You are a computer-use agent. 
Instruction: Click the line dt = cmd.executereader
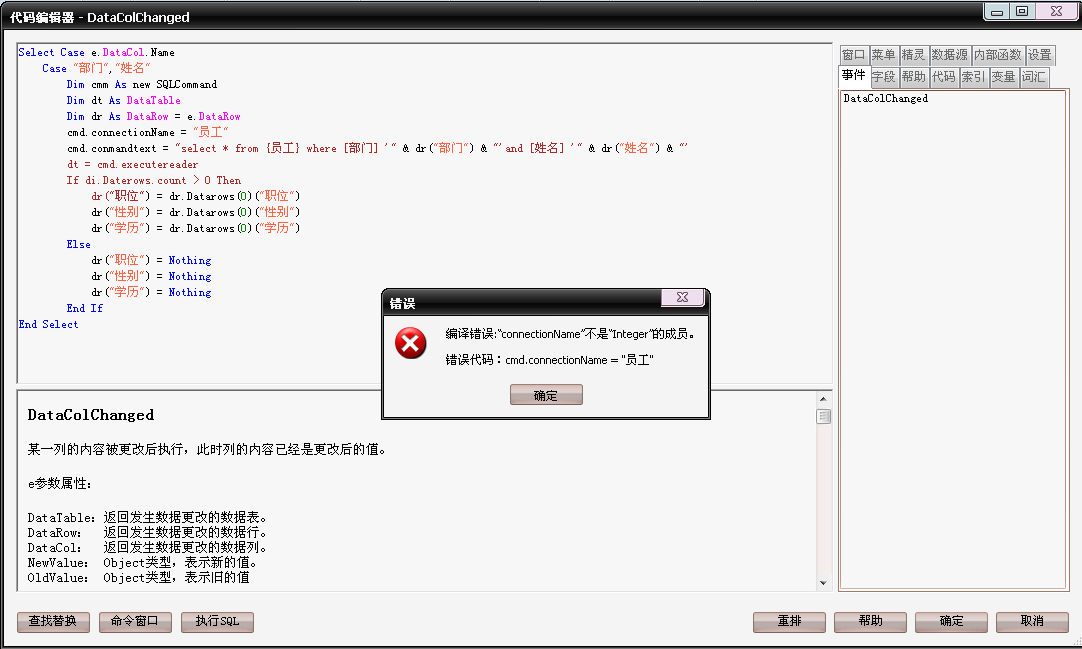click(132, 164)
